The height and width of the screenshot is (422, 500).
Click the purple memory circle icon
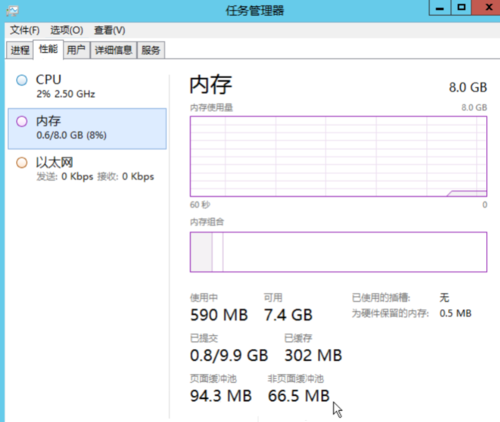22,122
